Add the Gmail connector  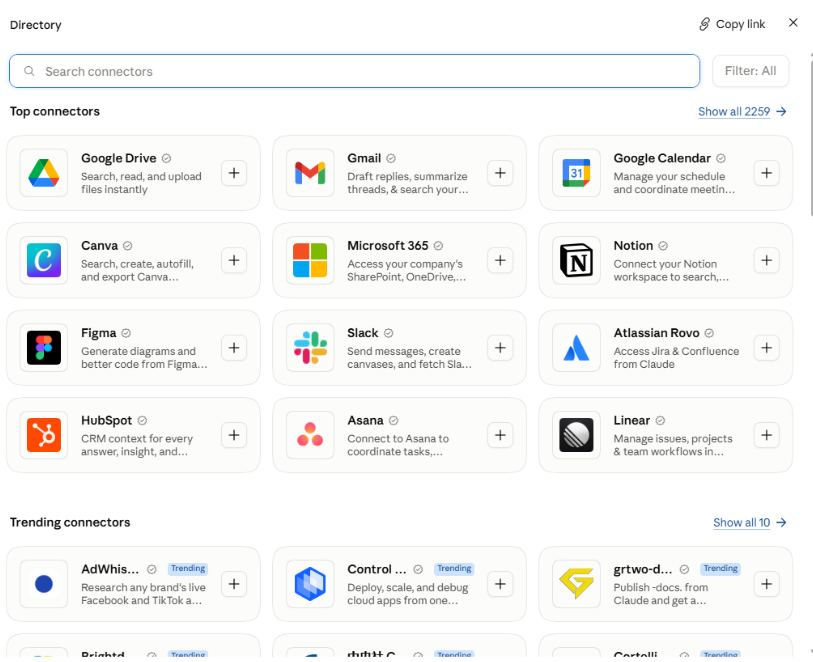tap(500, 173)
